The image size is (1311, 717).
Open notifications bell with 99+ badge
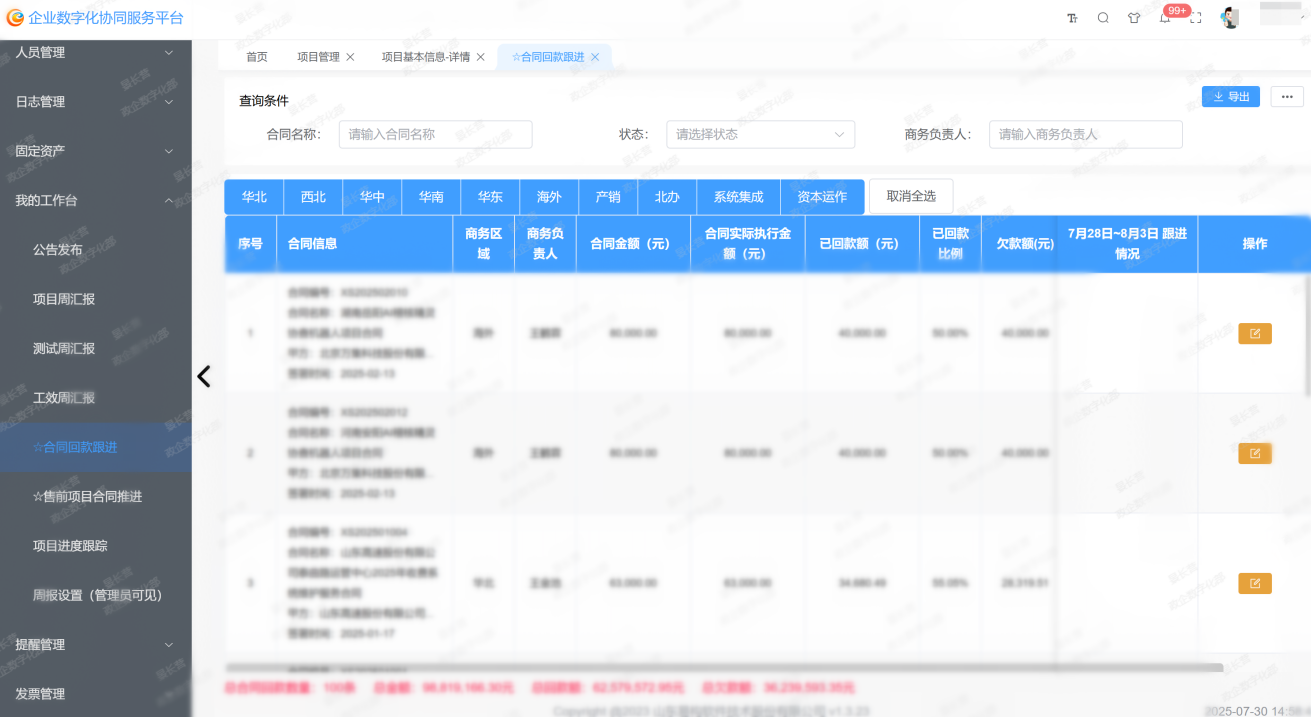coord(1165,18)
